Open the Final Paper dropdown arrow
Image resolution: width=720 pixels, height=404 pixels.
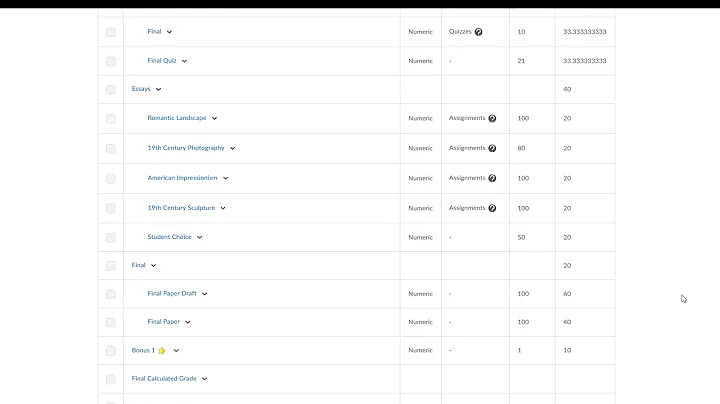click(x=188, y=322)
